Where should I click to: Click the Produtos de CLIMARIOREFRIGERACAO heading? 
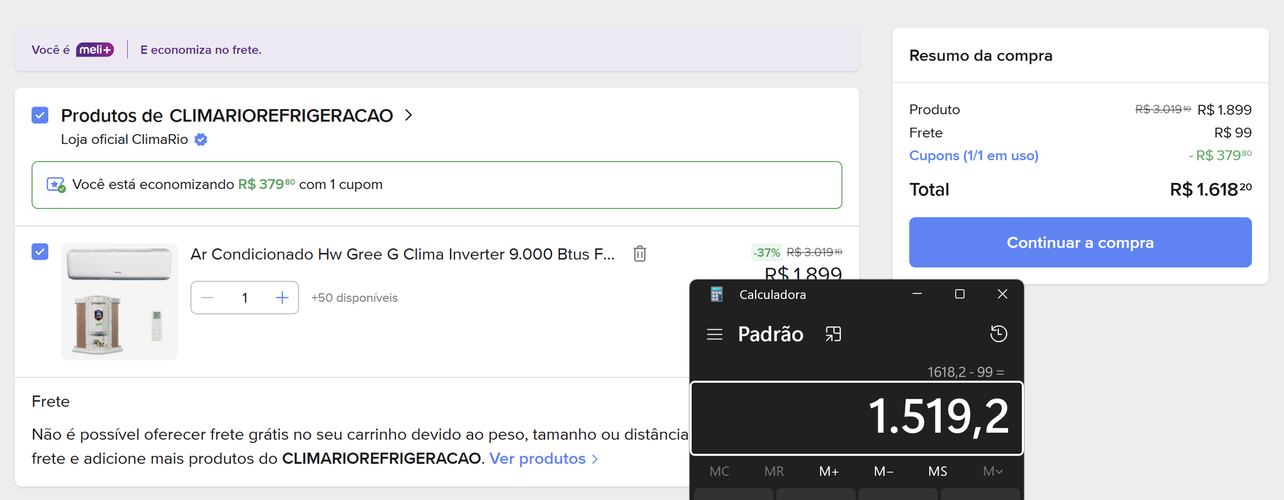(227, 115)
